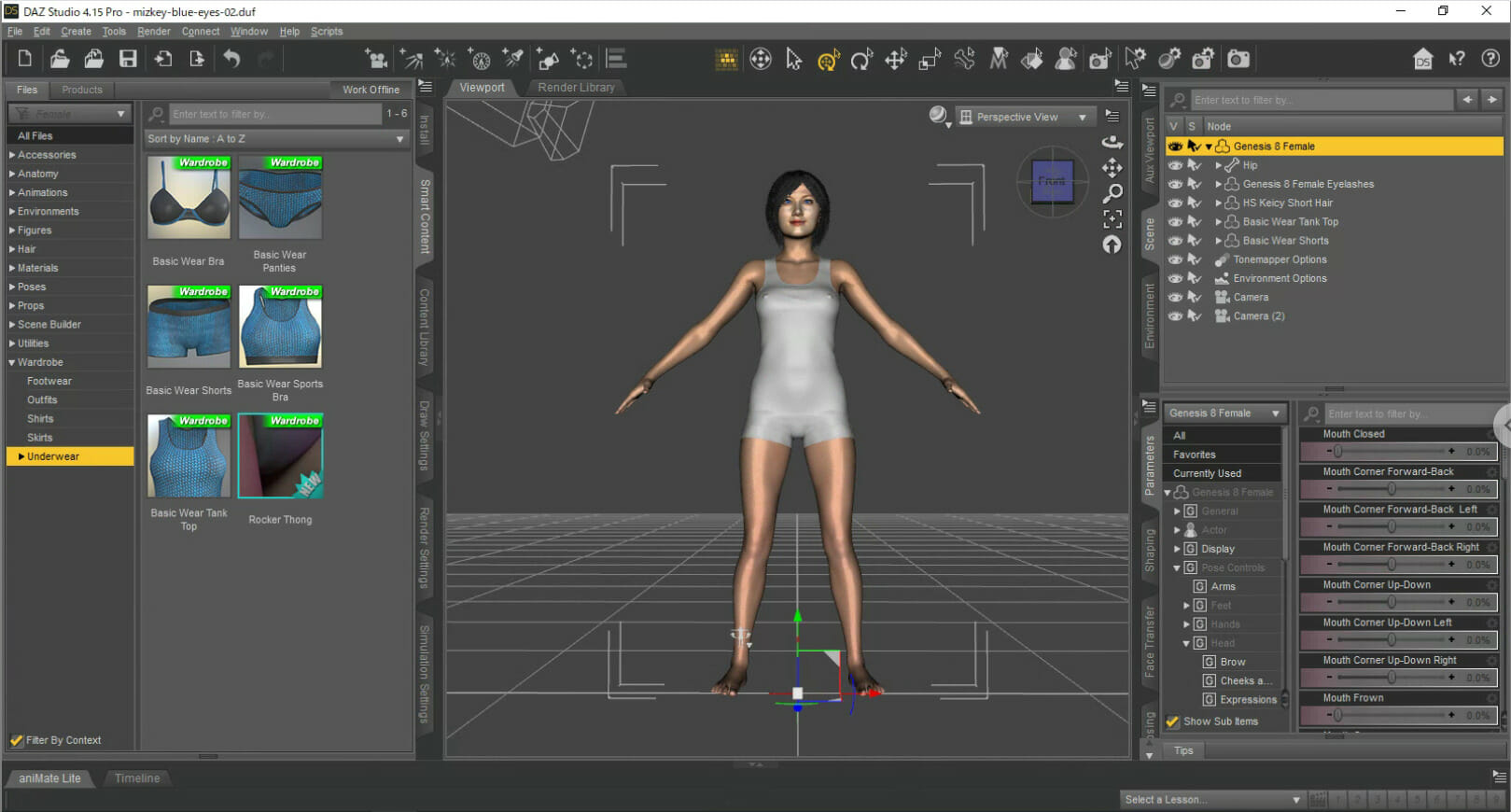Click the viewport zoom magnifier icon
The image size is (1511, 812).
click(1112, 193)
